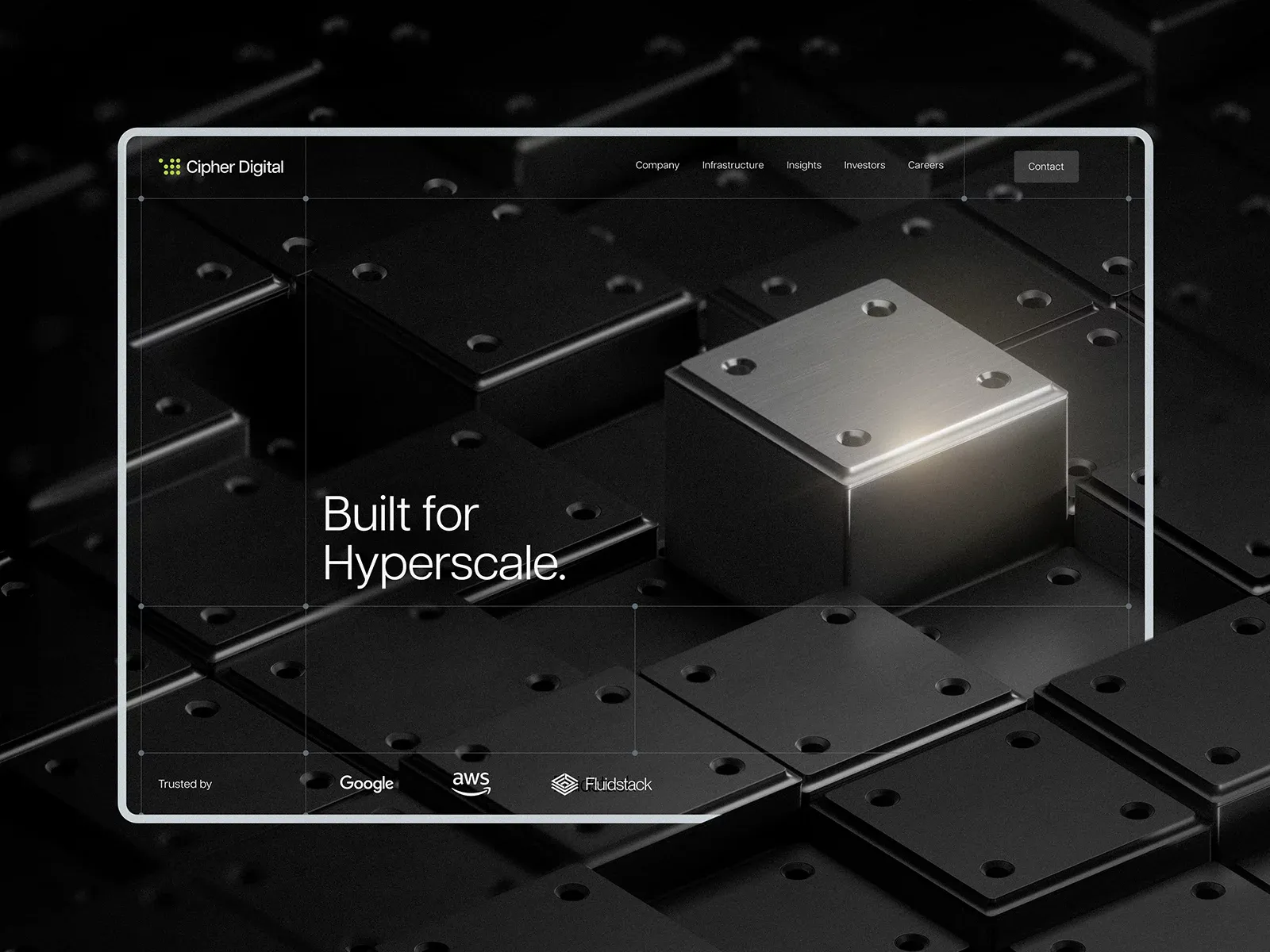This screenshot has height=952, width=1270.
Task: Open the Investors nav link
Action: (864, 165)
